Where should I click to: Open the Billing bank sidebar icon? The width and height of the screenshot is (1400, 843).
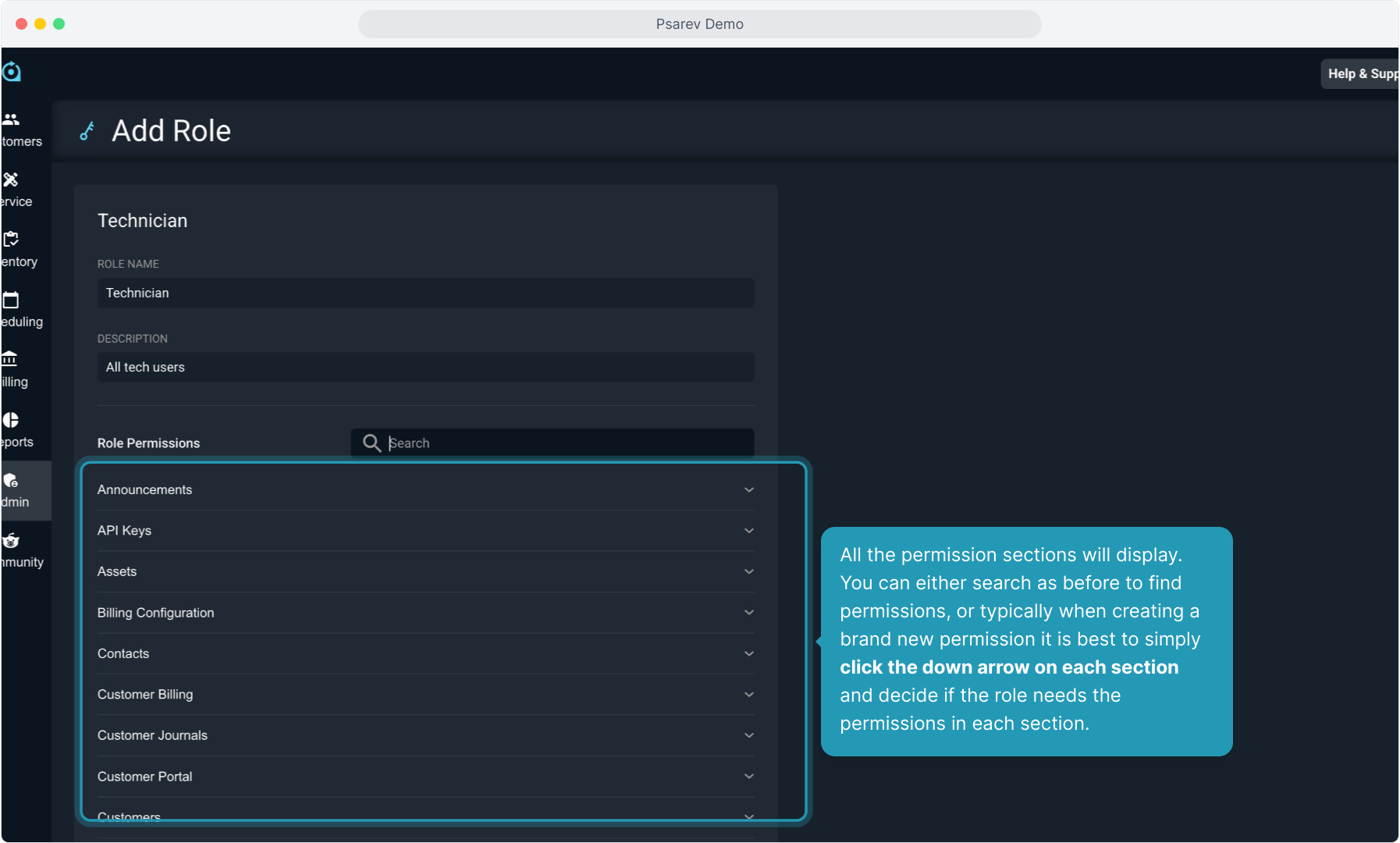click(x=9, y=359)
